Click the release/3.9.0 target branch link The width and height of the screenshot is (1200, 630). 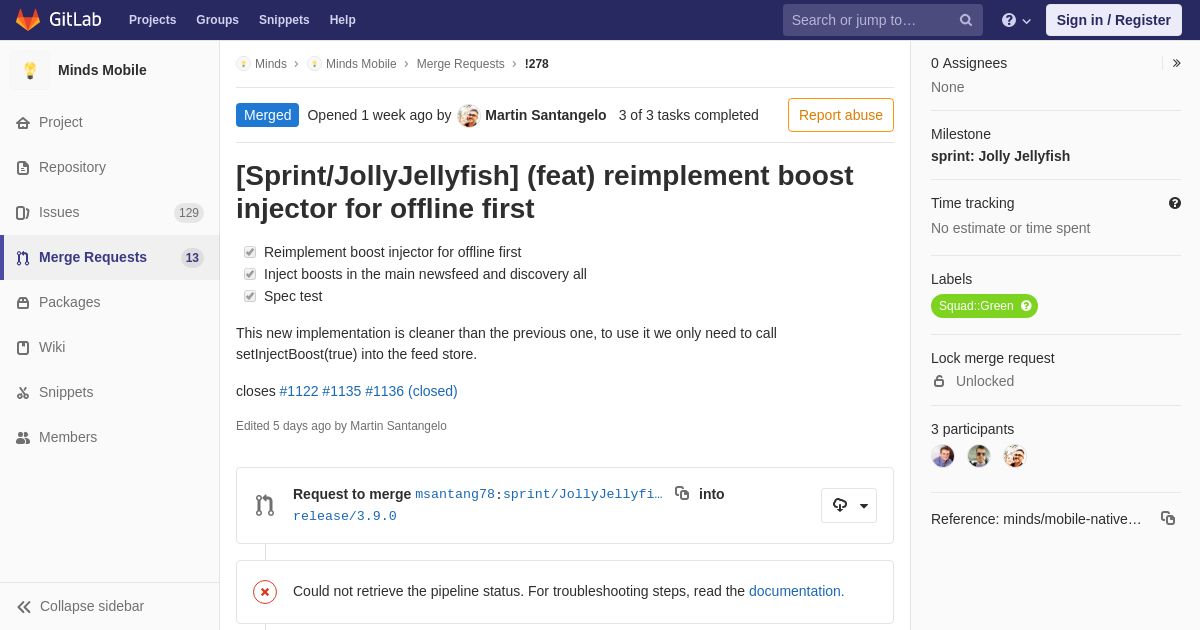(345, 516)
